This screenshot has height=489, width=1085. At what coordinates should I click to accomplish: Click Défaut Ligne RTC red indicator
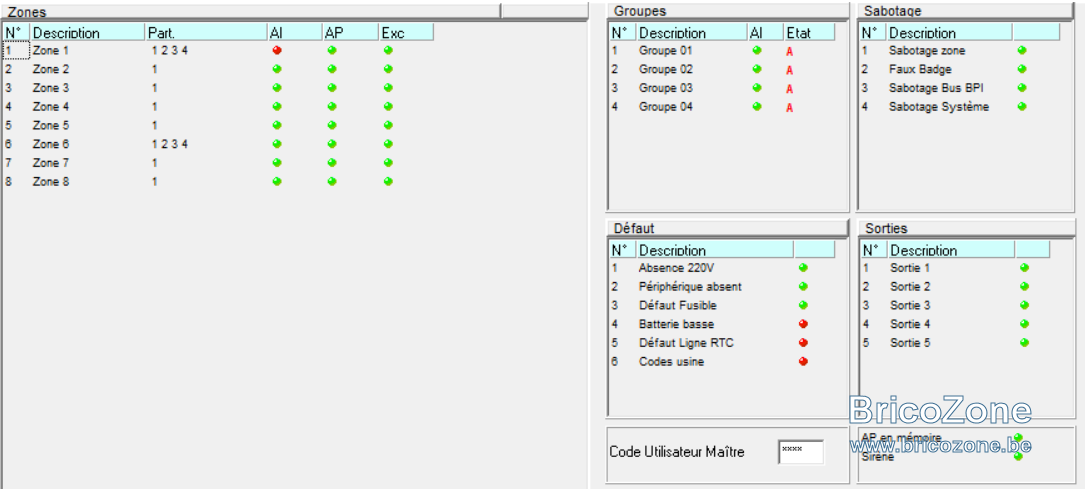pos(803,342)
